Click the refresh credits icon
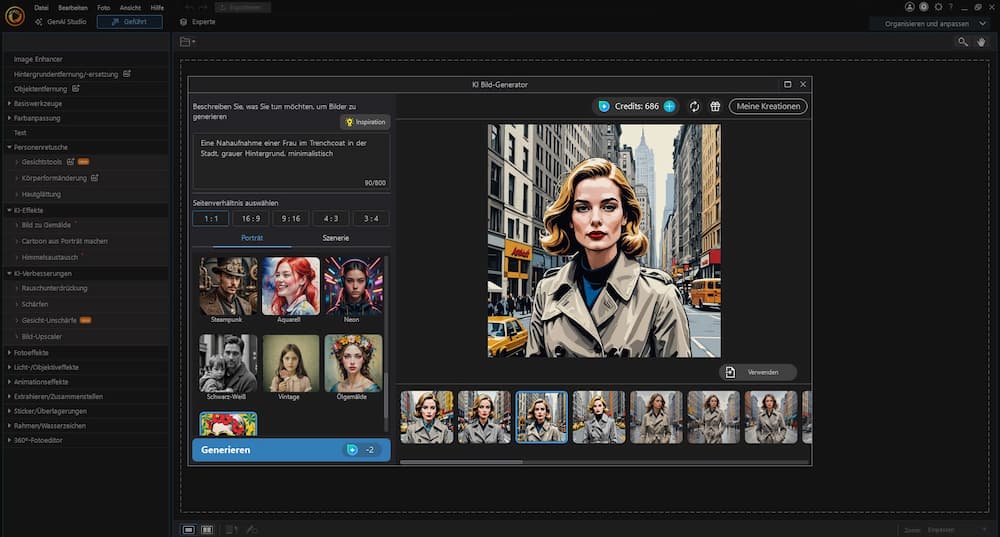1000x537 pixels. tap(695, 106)
